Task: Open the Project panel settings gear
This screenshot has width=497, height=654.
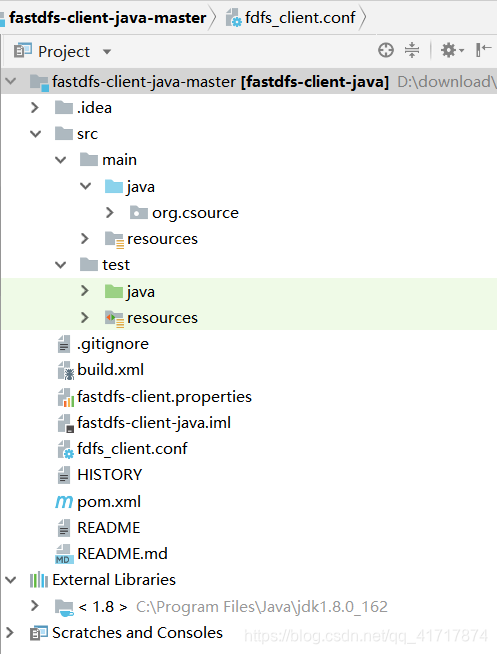Action: click(452, 50)
